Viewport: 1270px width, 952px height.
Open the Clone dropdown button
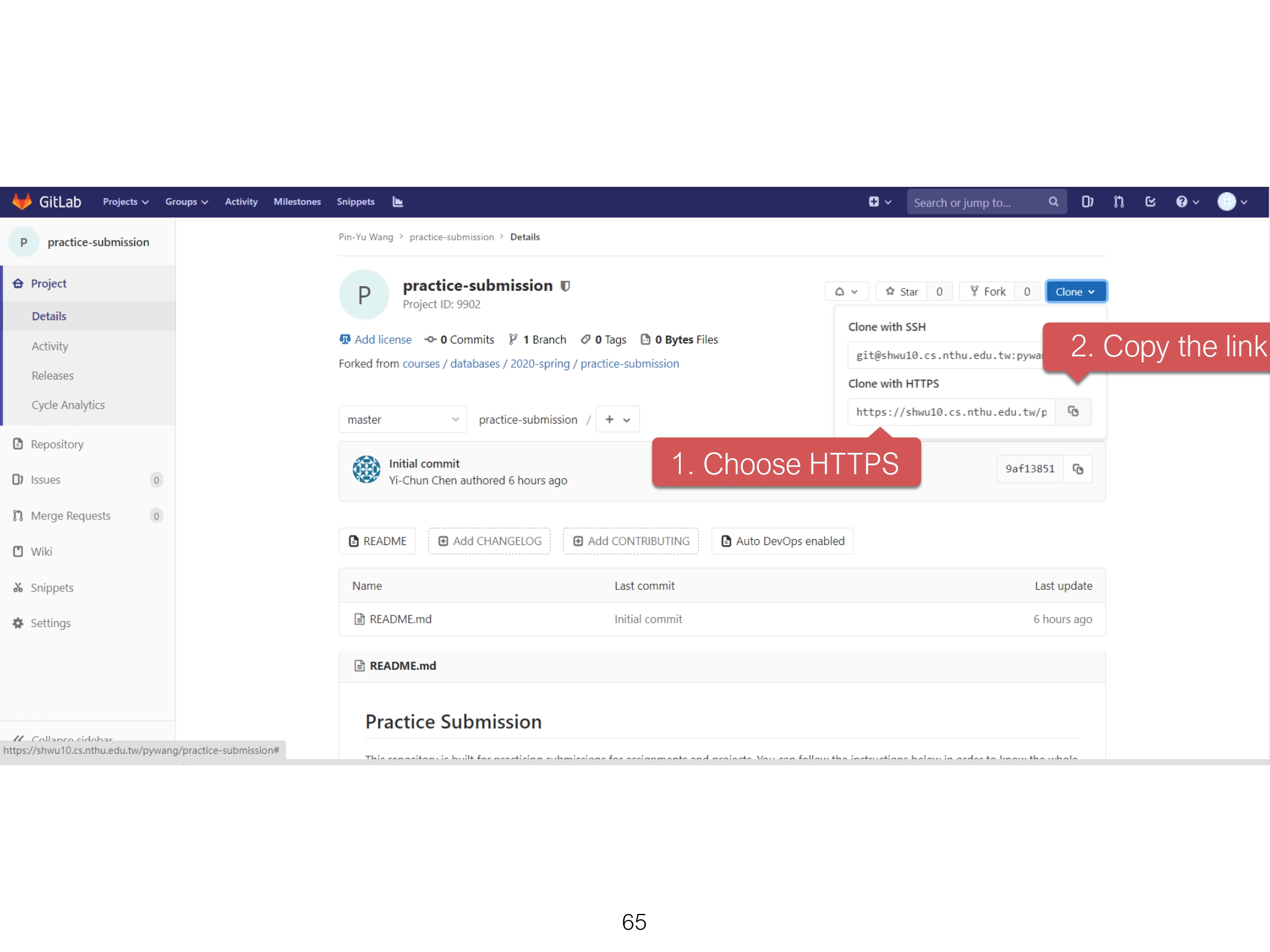(1075, 292)
